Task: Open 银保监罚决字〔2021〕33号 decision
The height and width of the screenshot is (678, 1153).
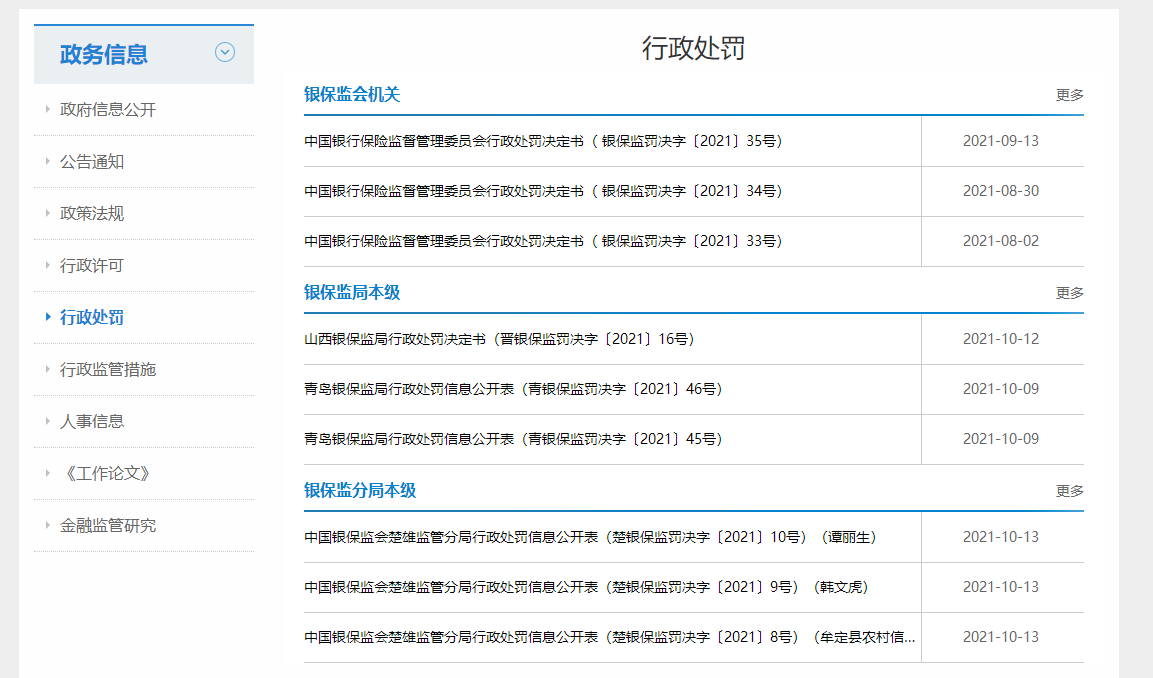Action: pyautogui.click(x=543, y=241)
